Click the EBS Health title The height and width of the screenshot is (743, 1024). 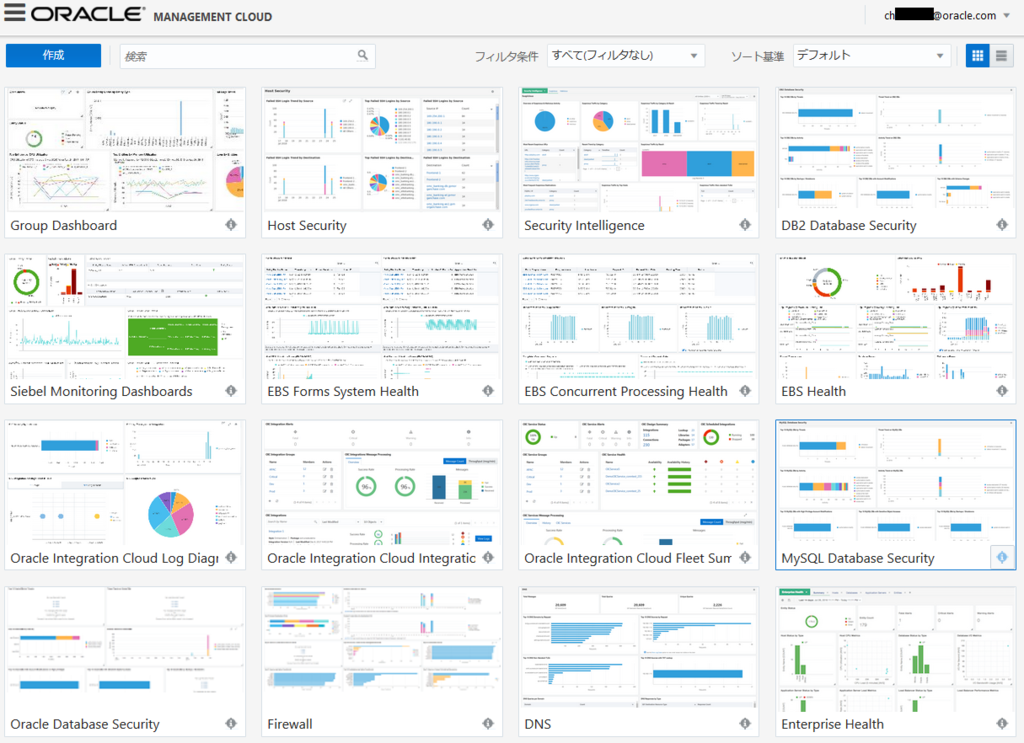(x=813, y=391)
